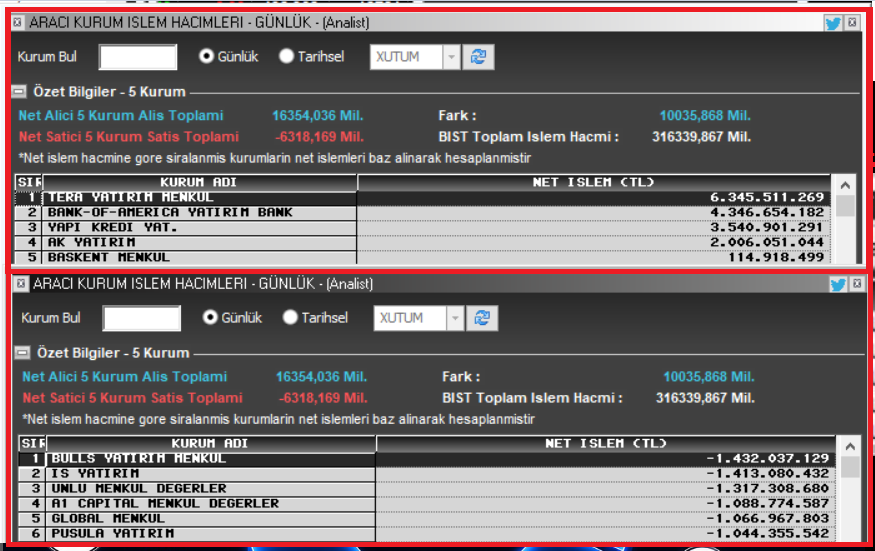Open XUTUM dropdown in top window
Screen dimensions: 875x551
tap(451, 57)
